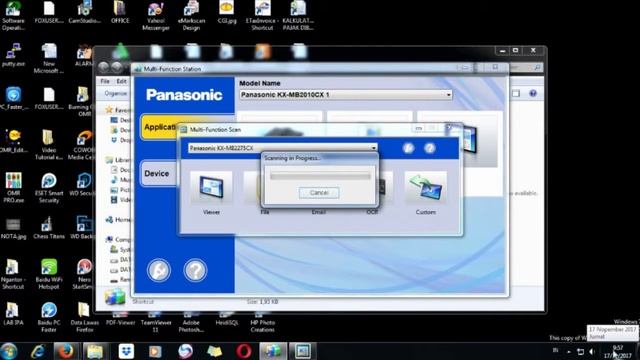
Task: Open Yahoo Messenger desktop icon
Action: point(156,16)
